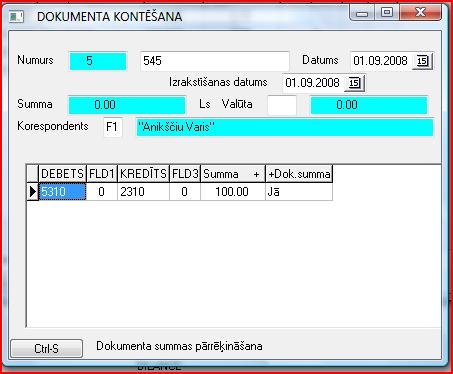The image size is (453, 374).
Task: Maximize the Dokumenta kontēšana window
Action: pyautogui.click(x=387, y=13)
